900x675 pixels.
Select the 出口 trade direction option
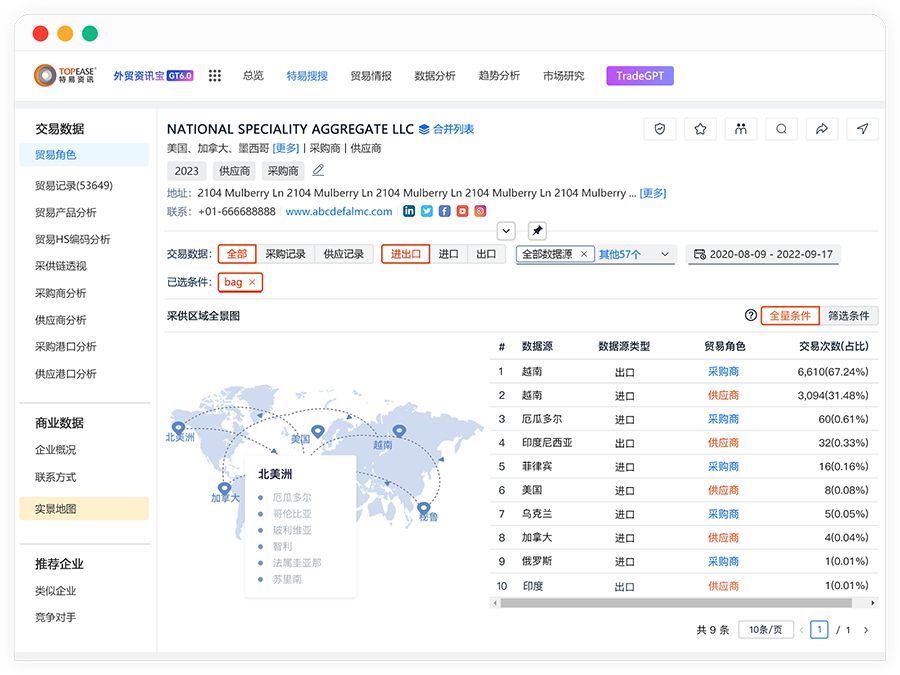(x=486, y=254)
